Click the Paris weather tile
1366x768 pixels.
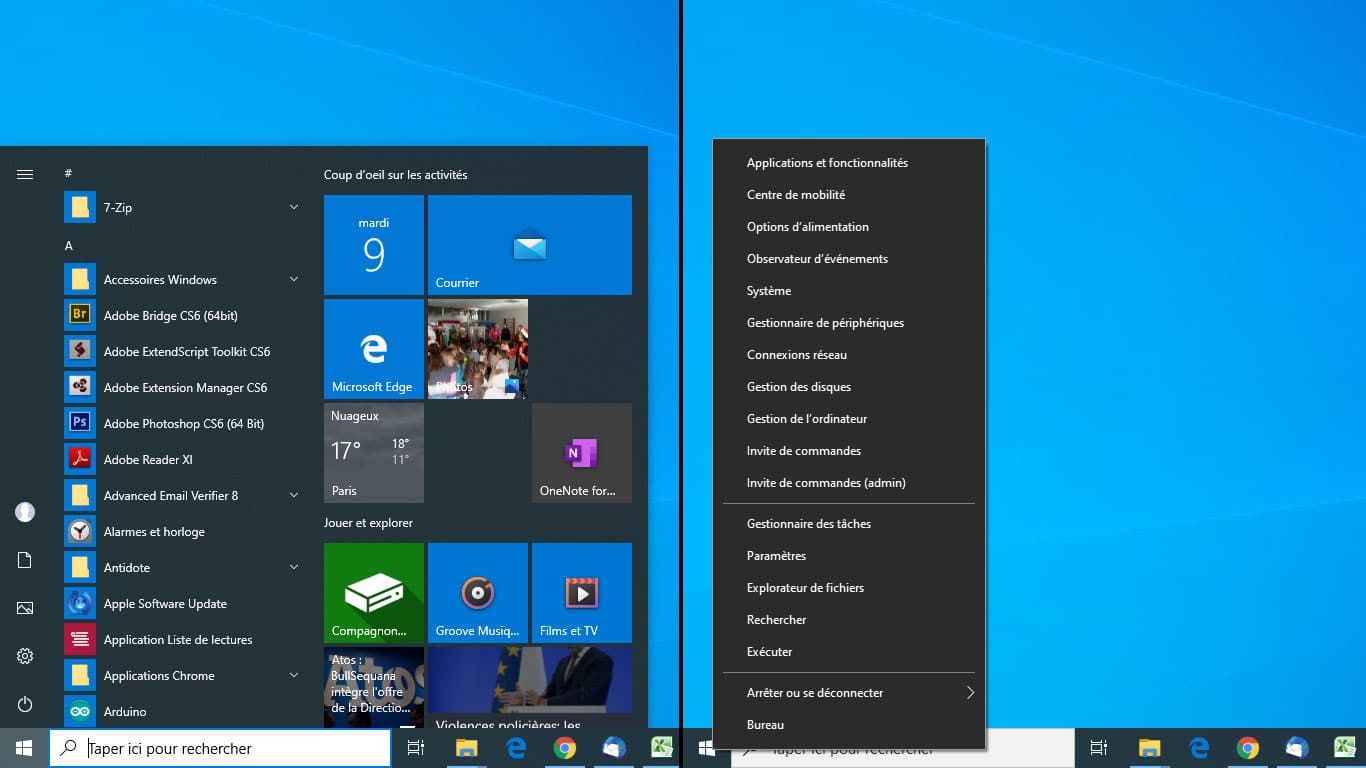(373, 452)
